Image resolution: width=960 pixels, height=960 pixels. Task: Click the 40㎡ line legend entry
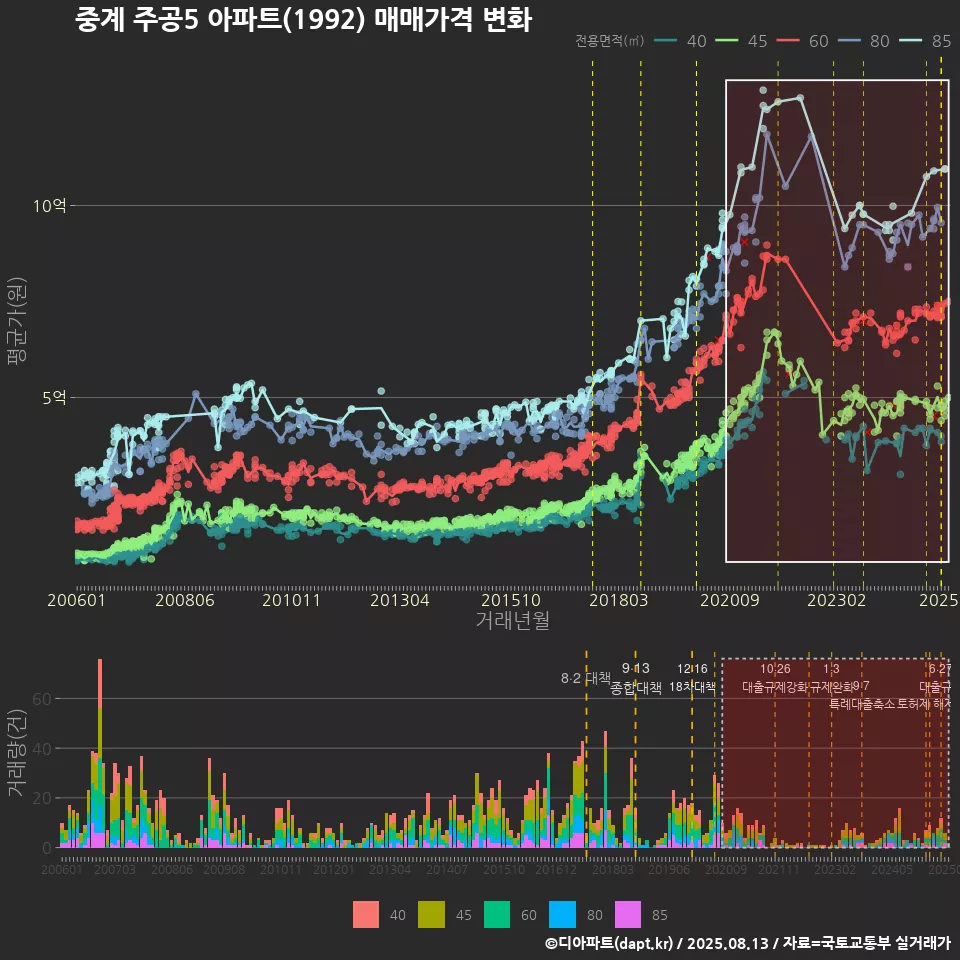[x=680, y=41]
